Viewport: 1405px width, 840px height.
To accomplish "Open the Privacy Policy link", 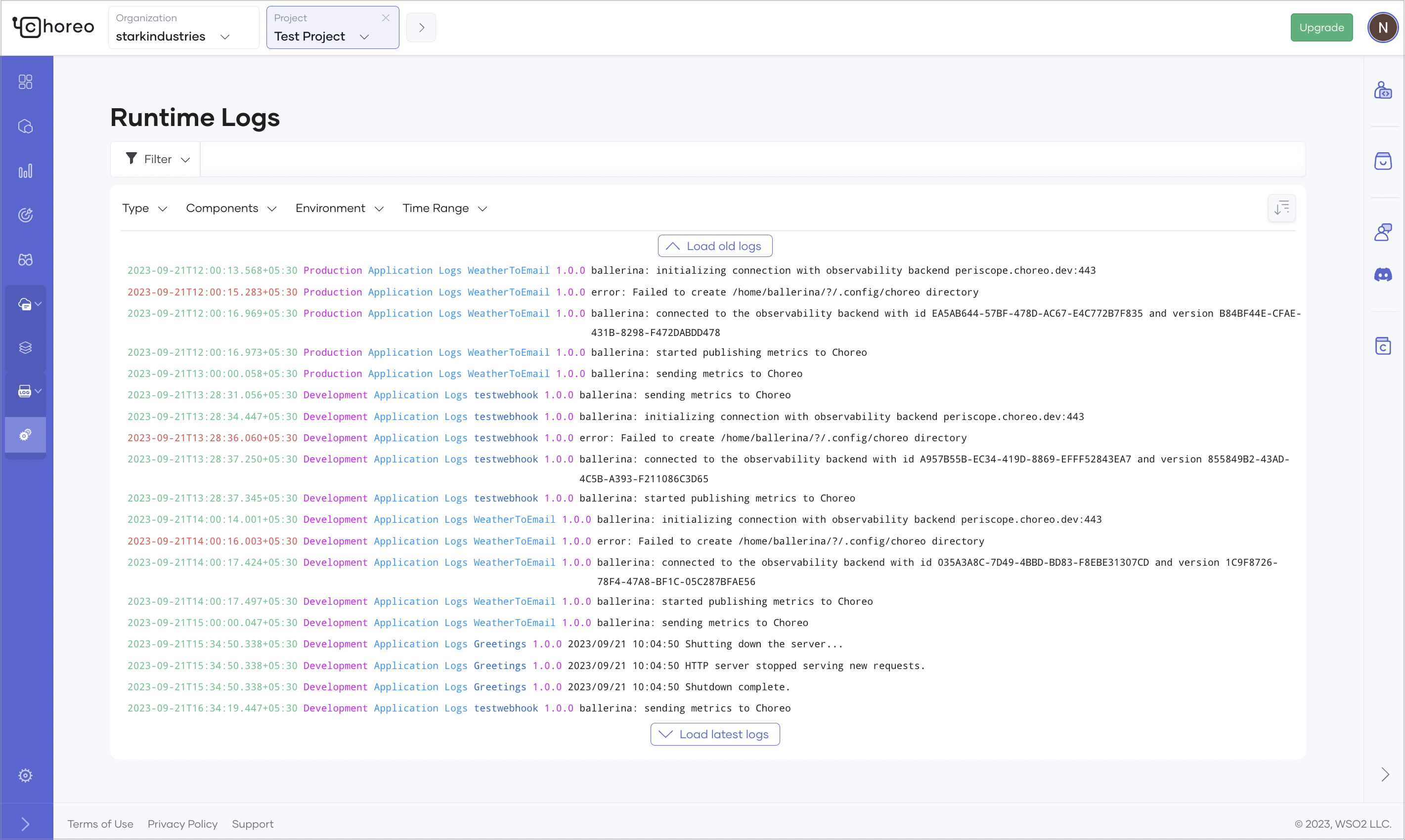I will tap(182, 824).
